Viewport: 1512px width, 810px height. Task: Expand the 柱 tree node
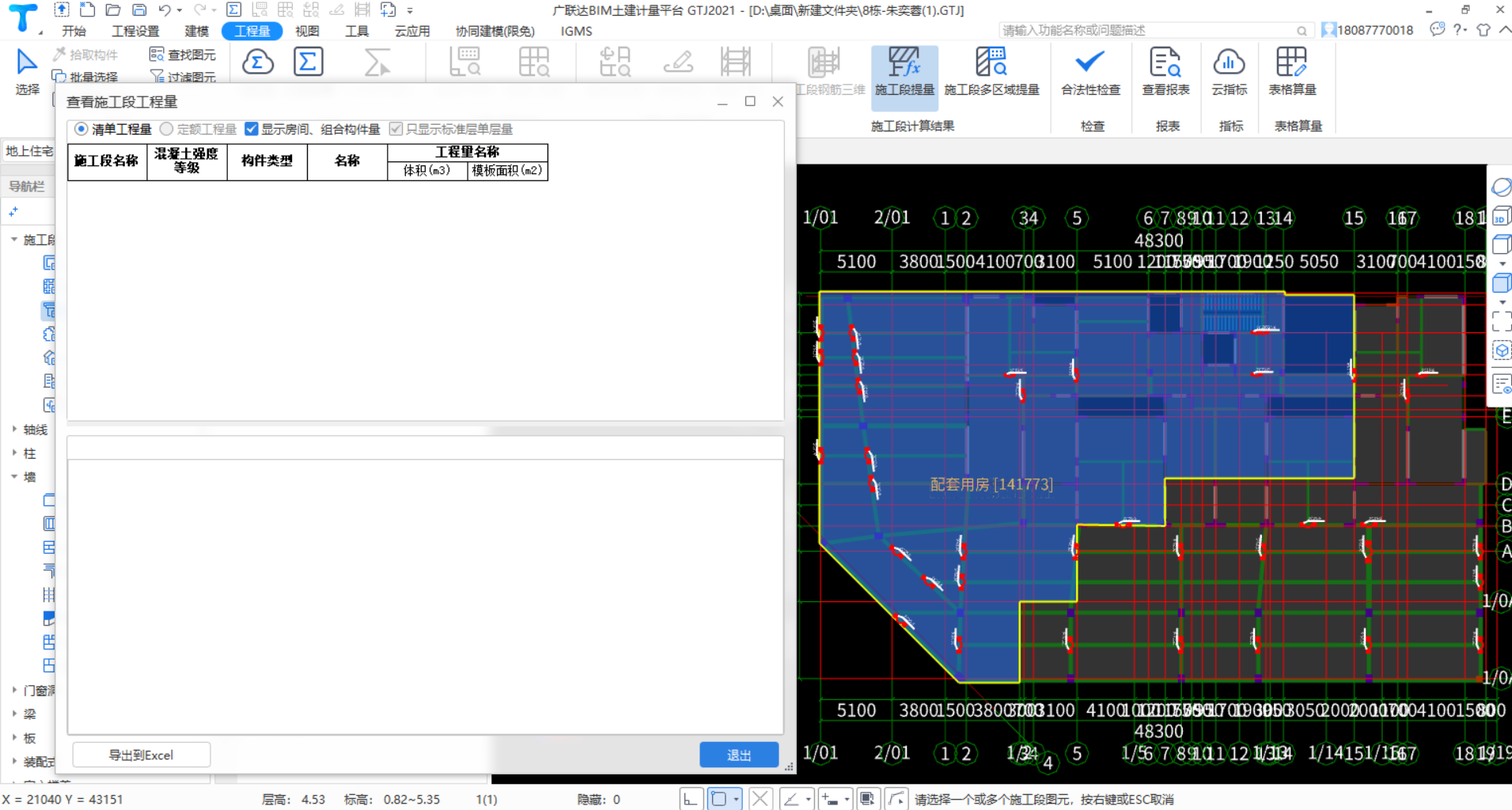14,453
